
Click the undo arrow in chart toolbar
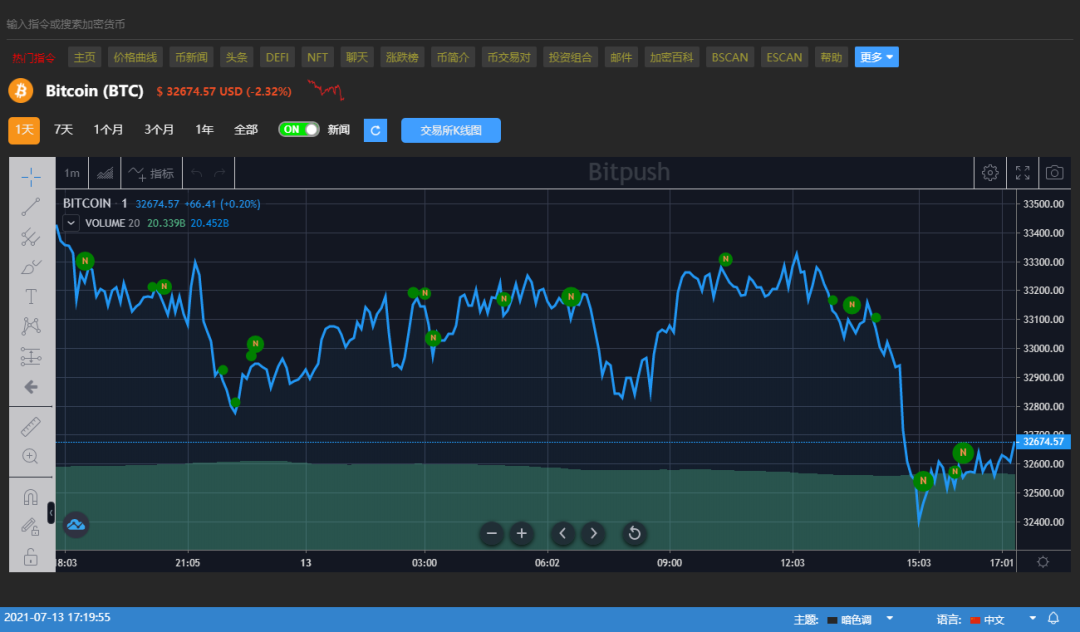click(x=196, y=173)
